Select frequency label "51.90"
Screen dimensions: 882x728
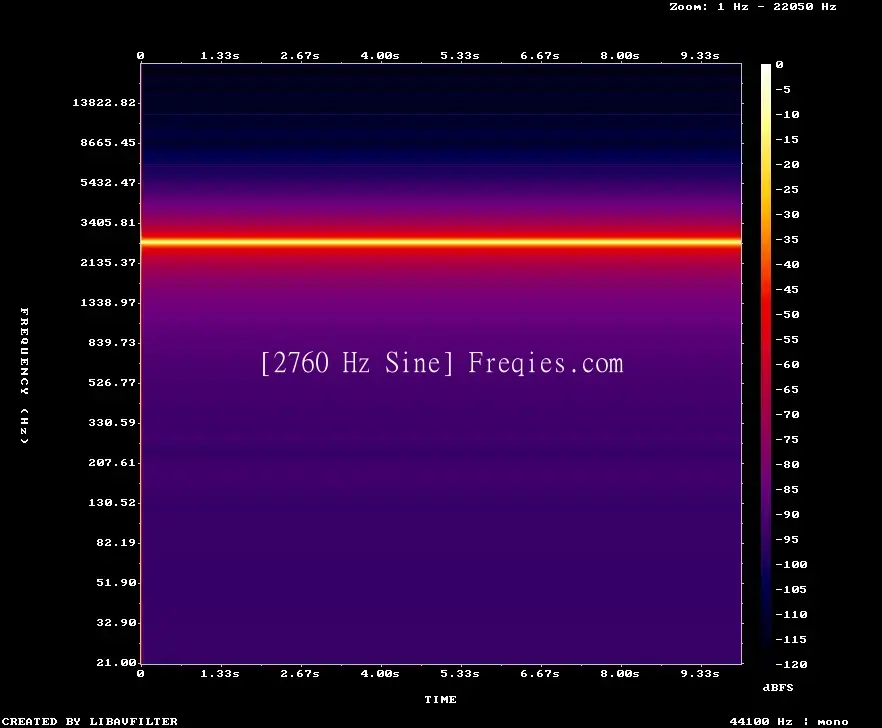click(x=116, y=582)
